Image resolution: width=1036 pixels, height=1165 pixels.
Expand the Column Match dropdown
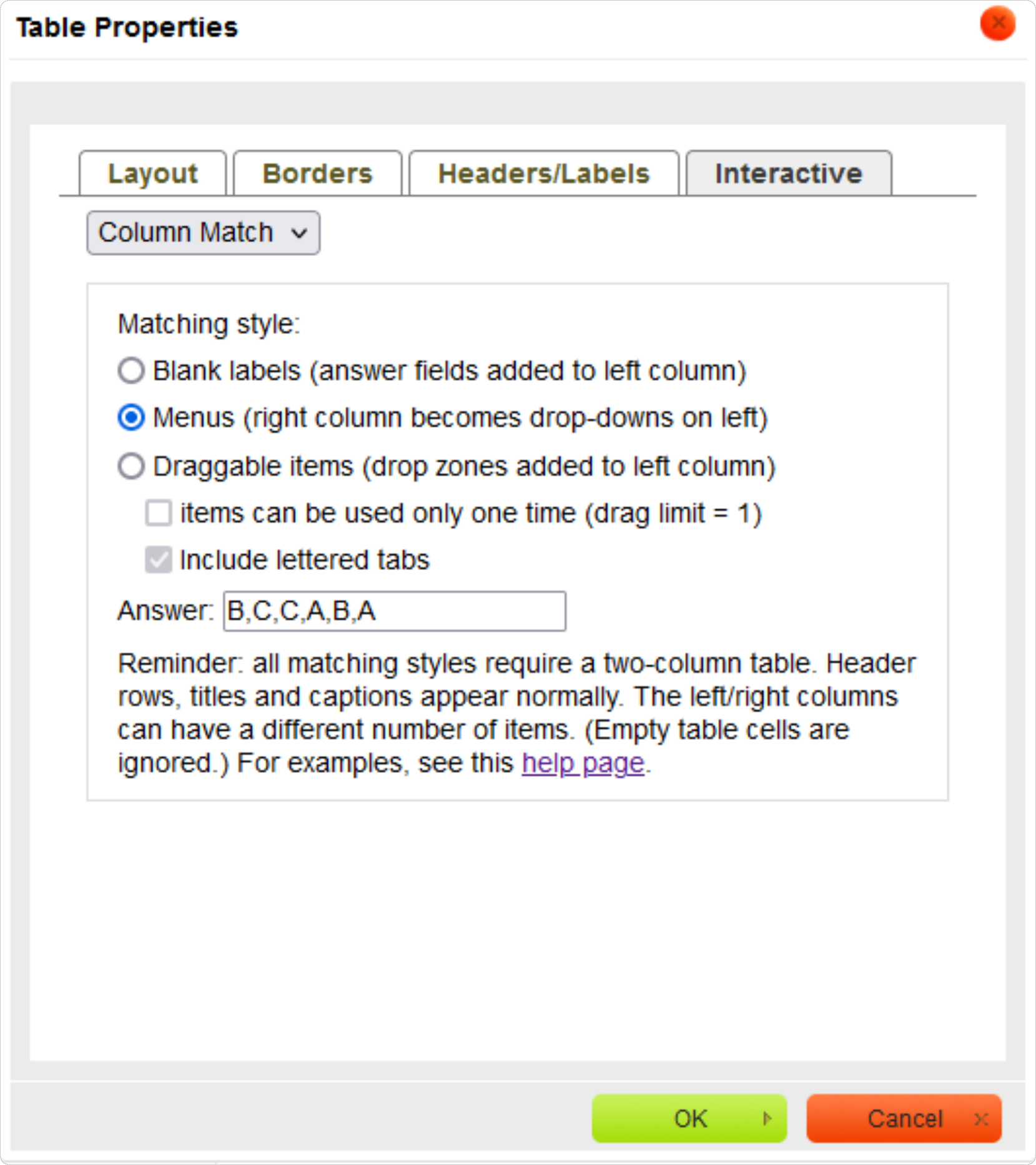[x=203, y=233]
